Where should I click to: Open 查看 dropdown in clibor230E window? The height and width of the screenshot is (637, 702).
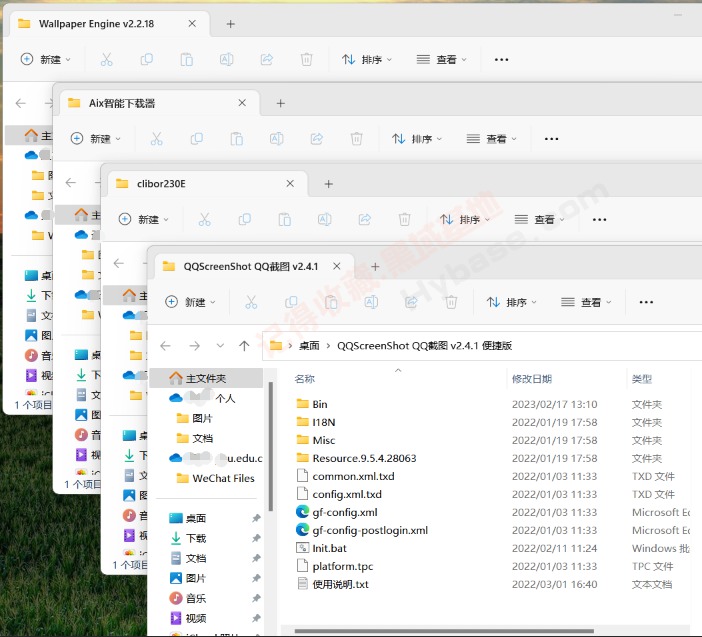click(539, 220)
